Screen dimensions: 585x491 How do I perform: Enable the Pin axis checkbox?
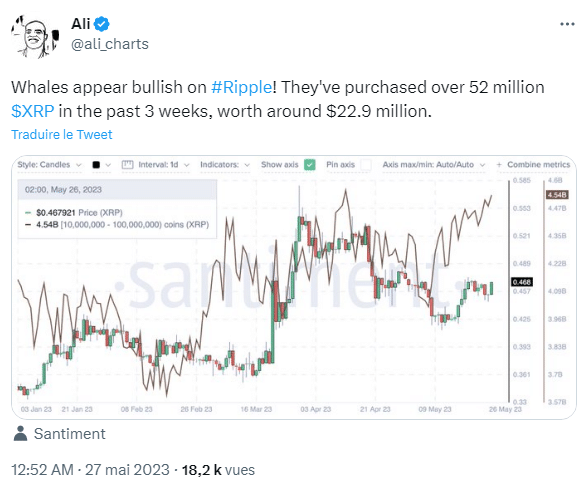(366, 165)
